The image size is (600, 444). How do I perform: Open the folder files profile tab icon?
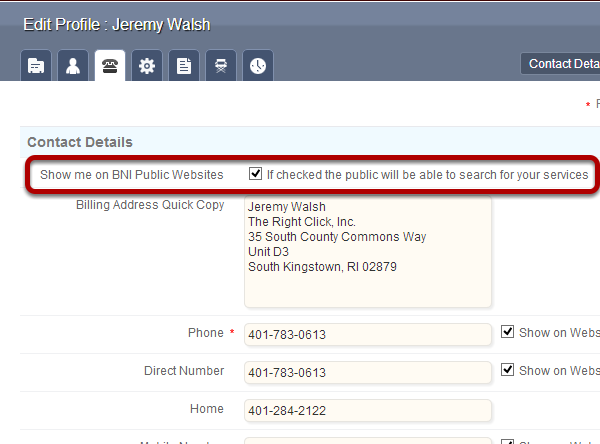click(36, 66)
